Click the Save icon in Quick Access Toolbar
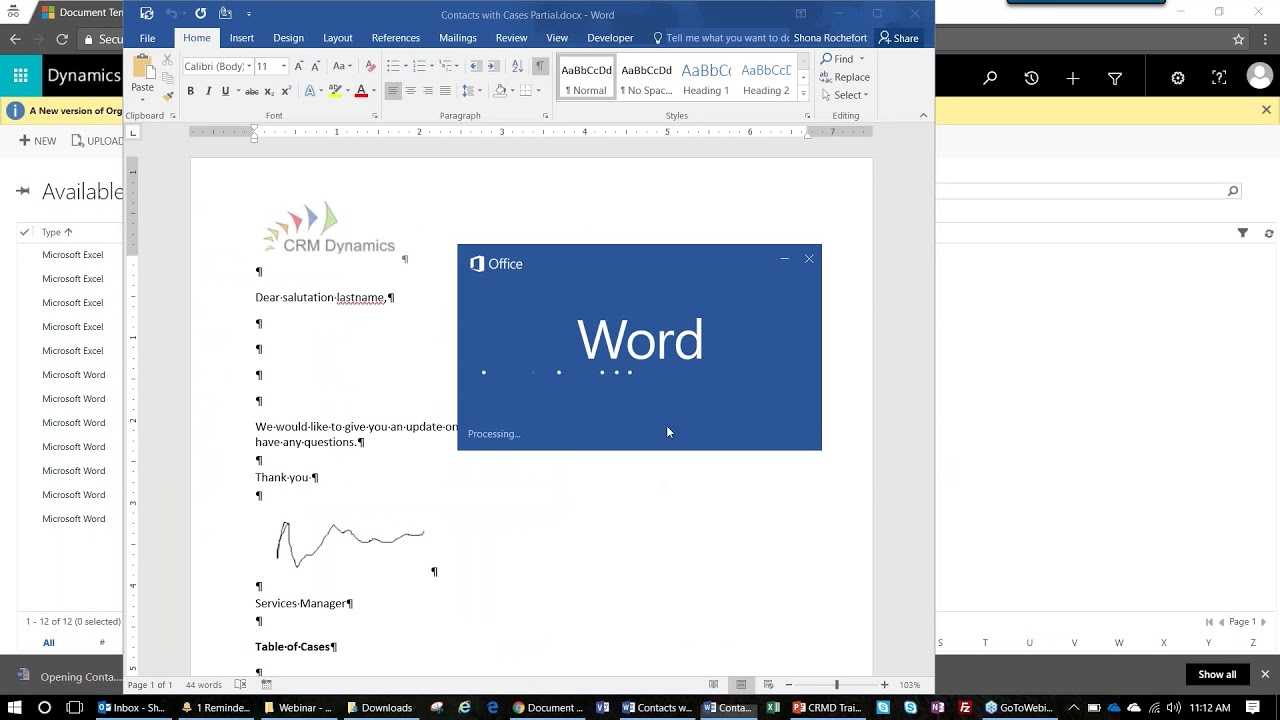 tap(147, 14)
